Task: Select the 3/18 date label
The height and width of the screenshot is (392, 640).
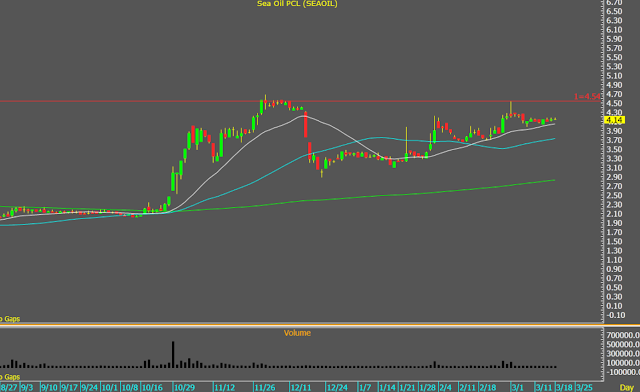Action: 564,387
